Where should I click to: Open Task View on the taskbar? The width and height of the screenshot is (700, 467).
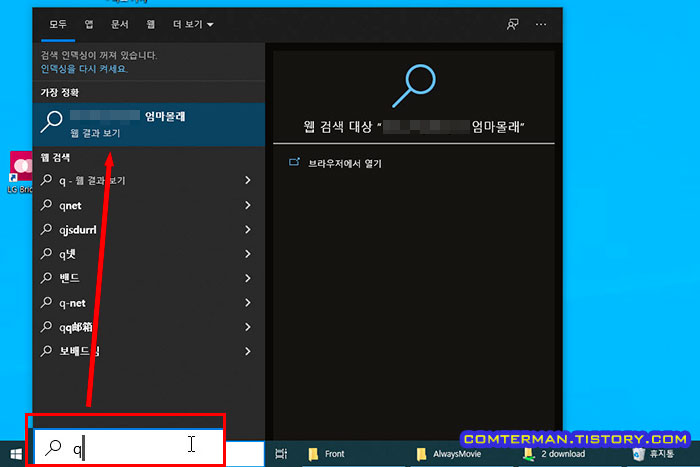[281, 454]
